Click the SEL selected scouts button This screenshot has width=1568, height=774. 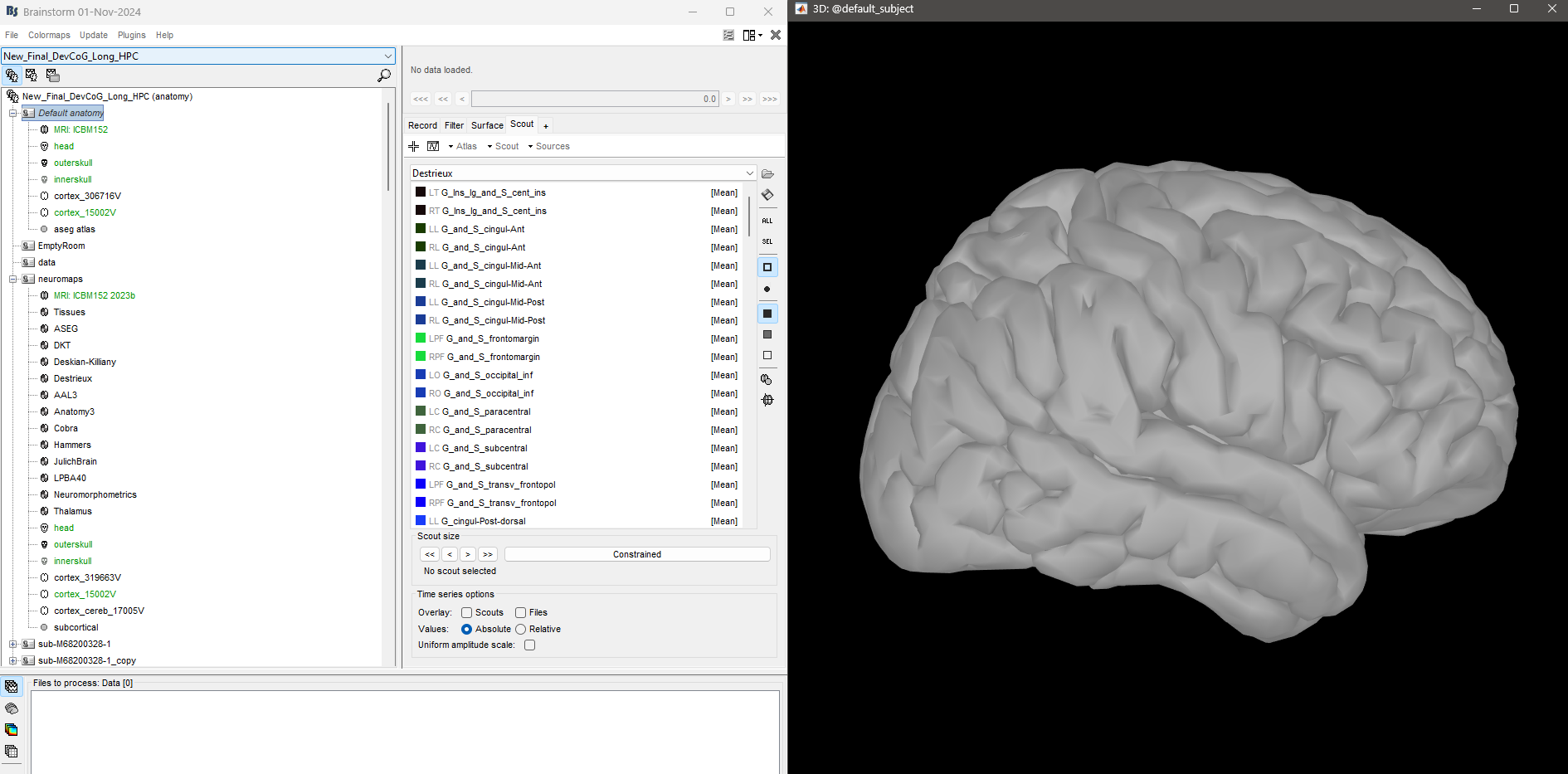pos(767,241)
